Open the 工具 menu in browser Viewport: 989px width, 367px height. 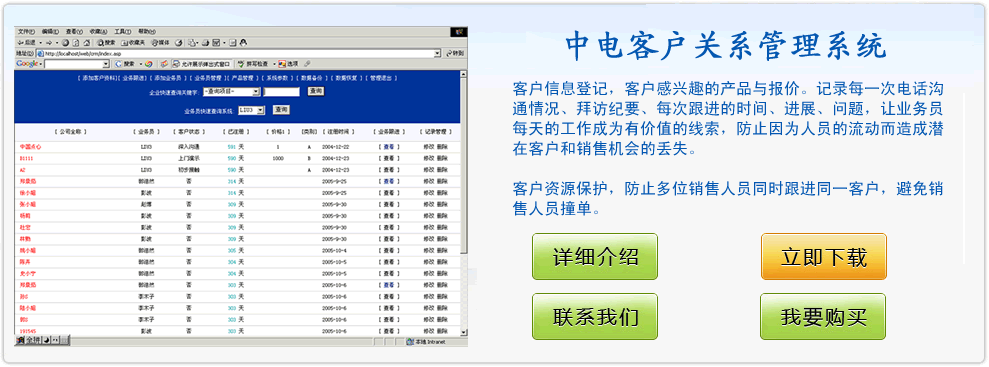pos(122,32)
